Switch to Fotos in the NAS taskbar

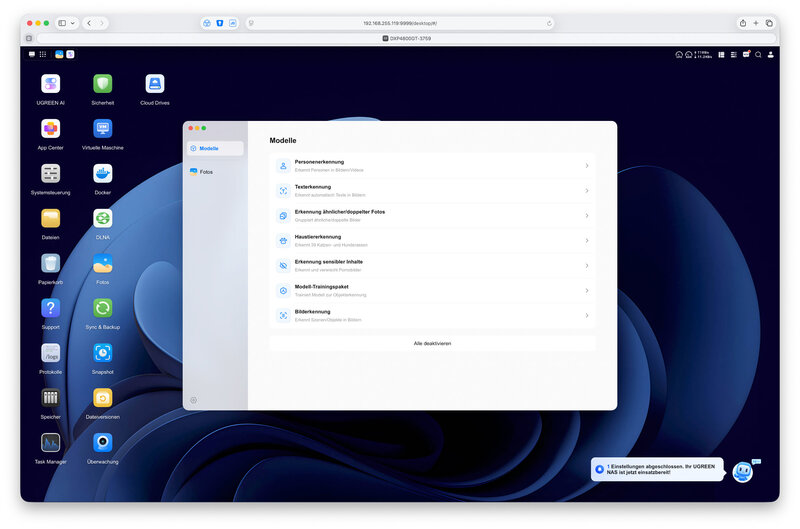59,54
